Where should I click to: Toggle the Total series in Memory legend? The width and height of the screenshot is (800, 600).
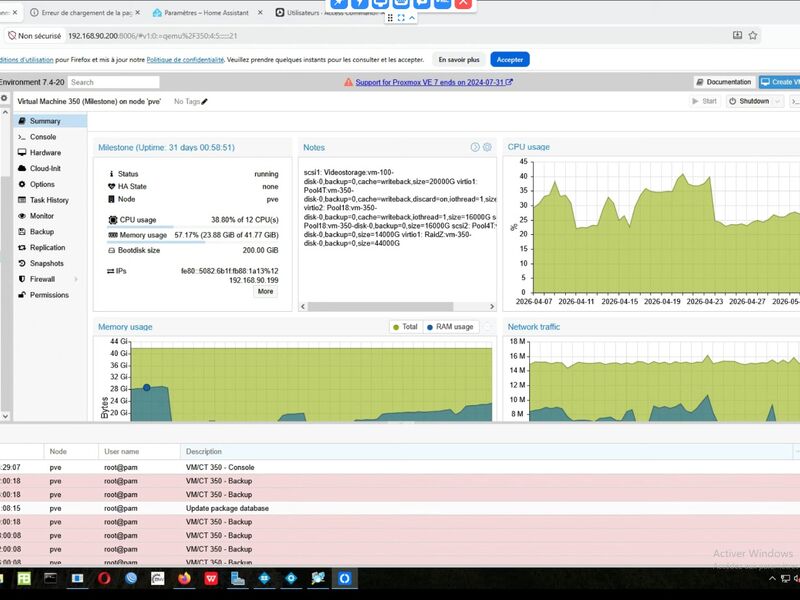click(x=406, y=327)
